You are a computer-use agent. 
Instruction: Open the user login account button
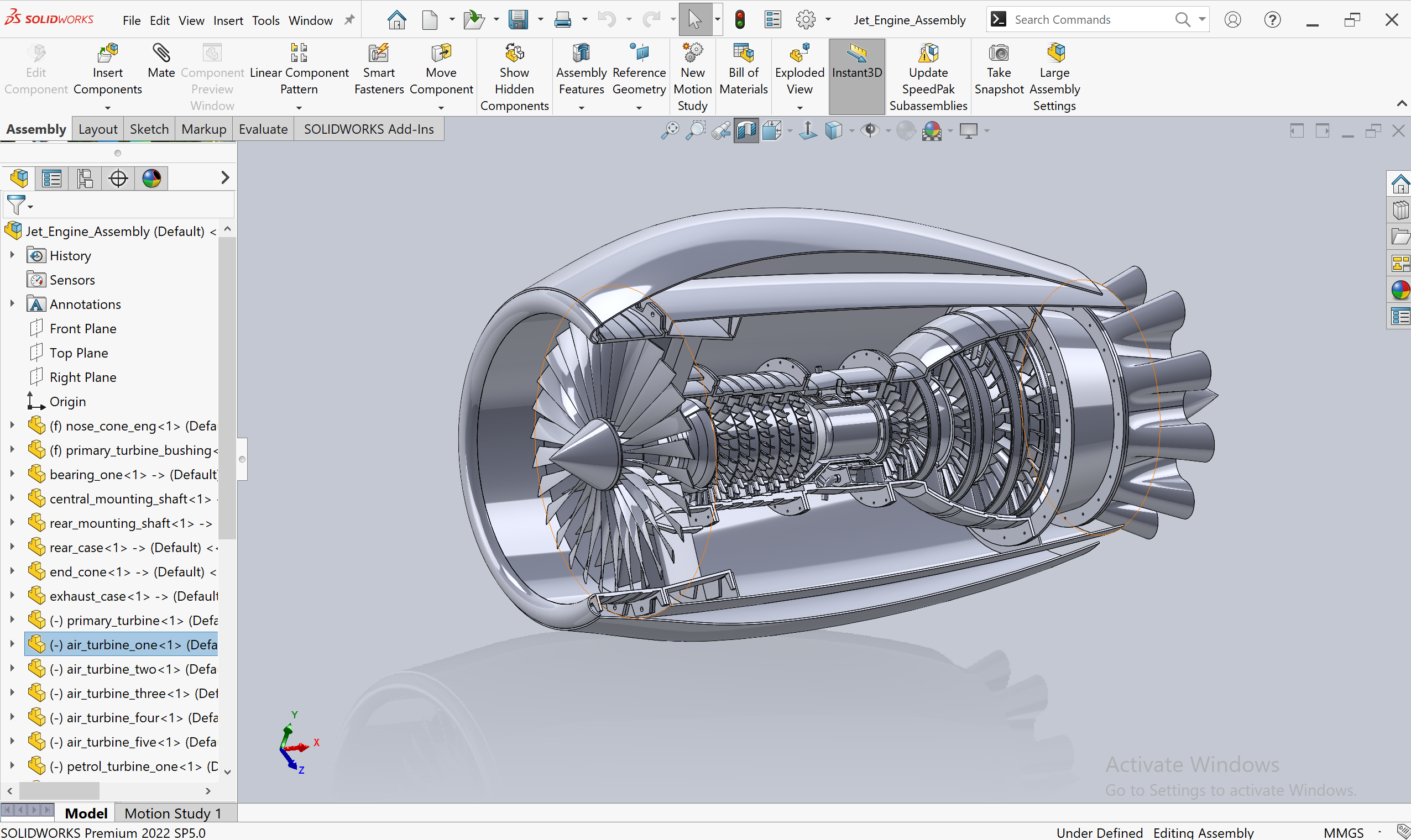(x=1232, y=20)
